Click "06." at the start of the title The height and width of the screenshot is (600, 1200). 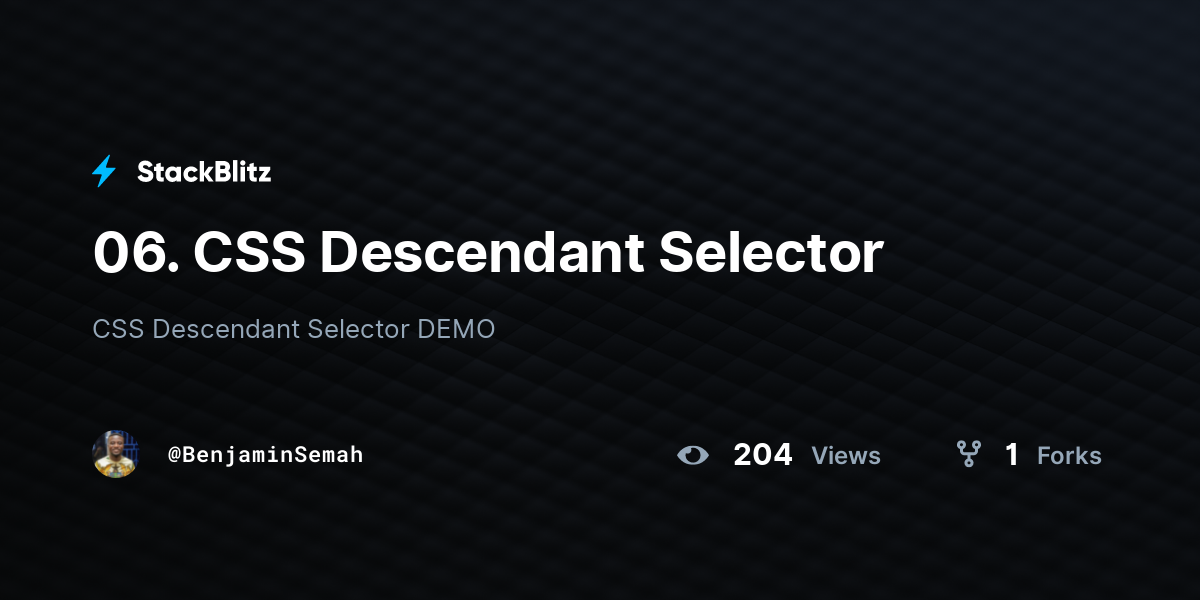tap(136, 252)
